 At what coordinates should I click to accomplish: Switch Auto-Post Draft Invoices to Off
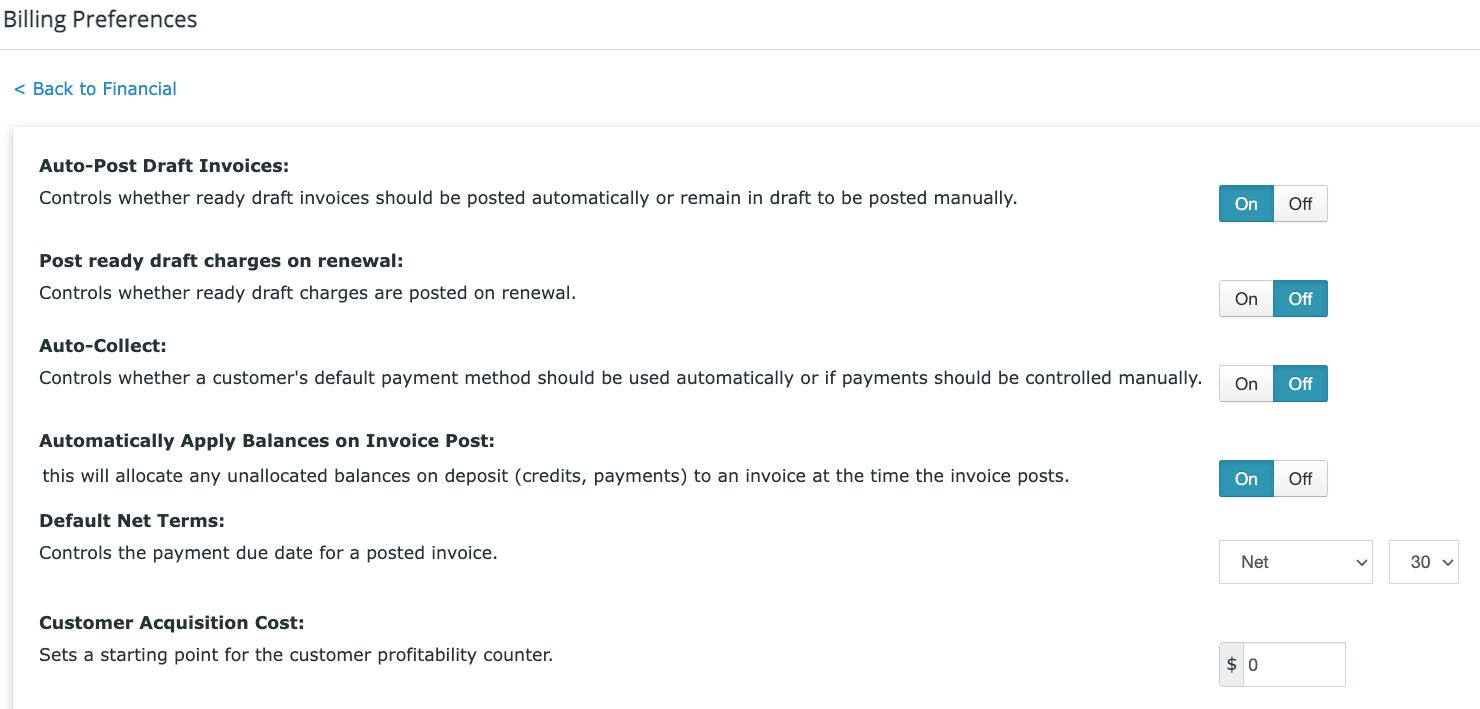(1300, 204)
